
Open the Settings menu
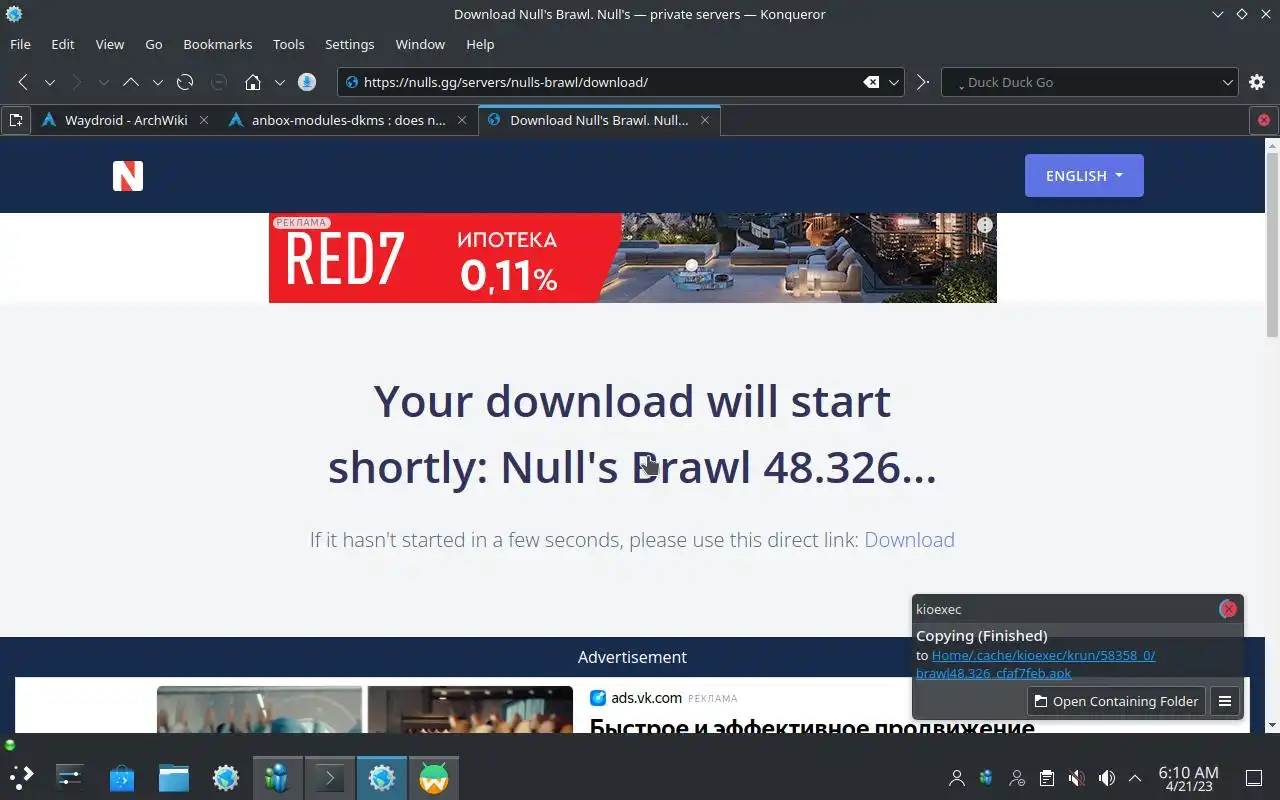pyautogui.click(x=350, y=44)
